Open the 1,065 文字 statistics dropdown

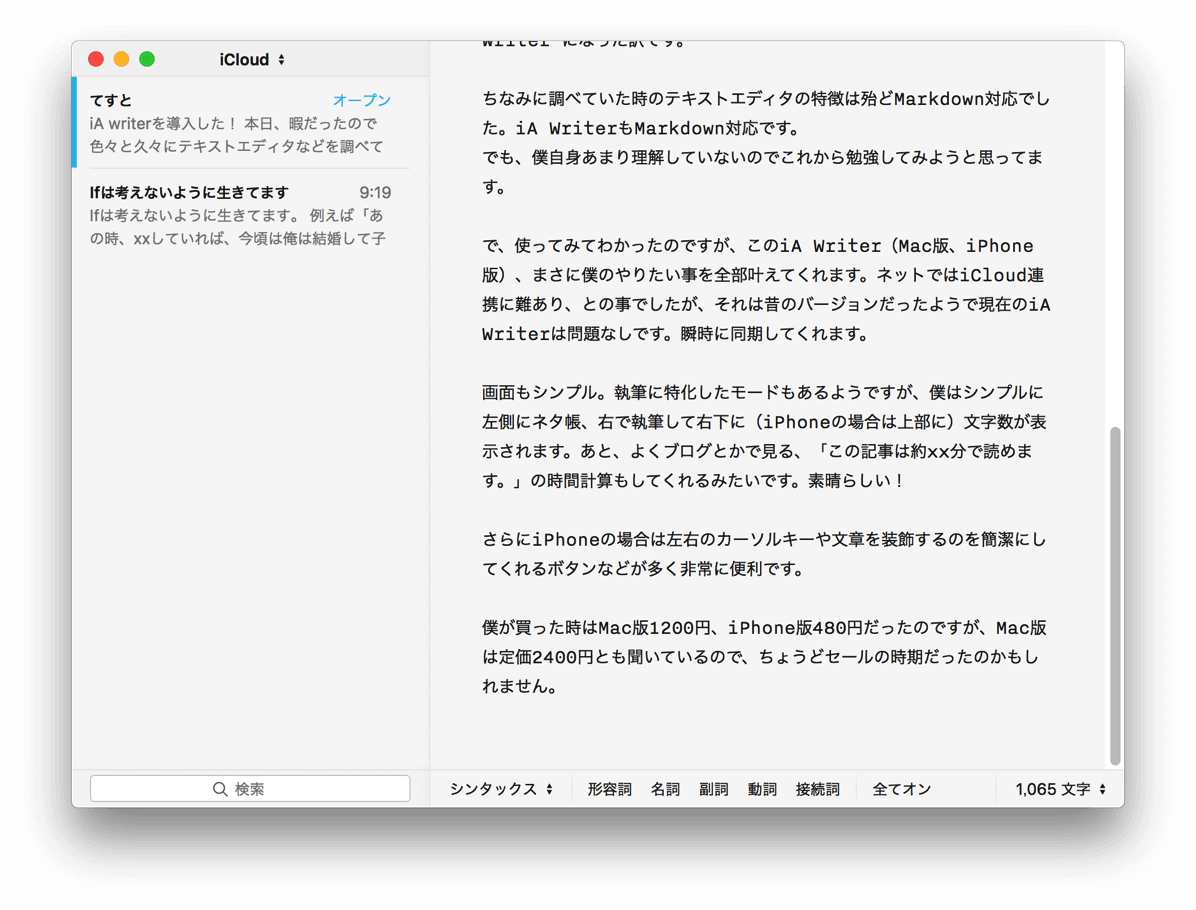pos(1061,789)
